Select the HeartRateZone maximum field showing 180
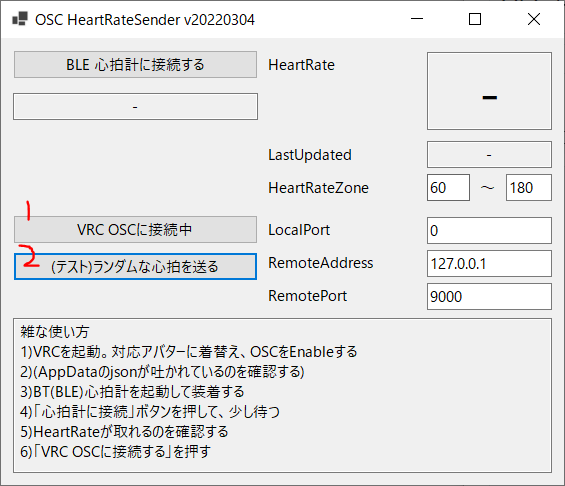Image resolution: width=565 pixels, height=486 pixels. click(529, 188)
